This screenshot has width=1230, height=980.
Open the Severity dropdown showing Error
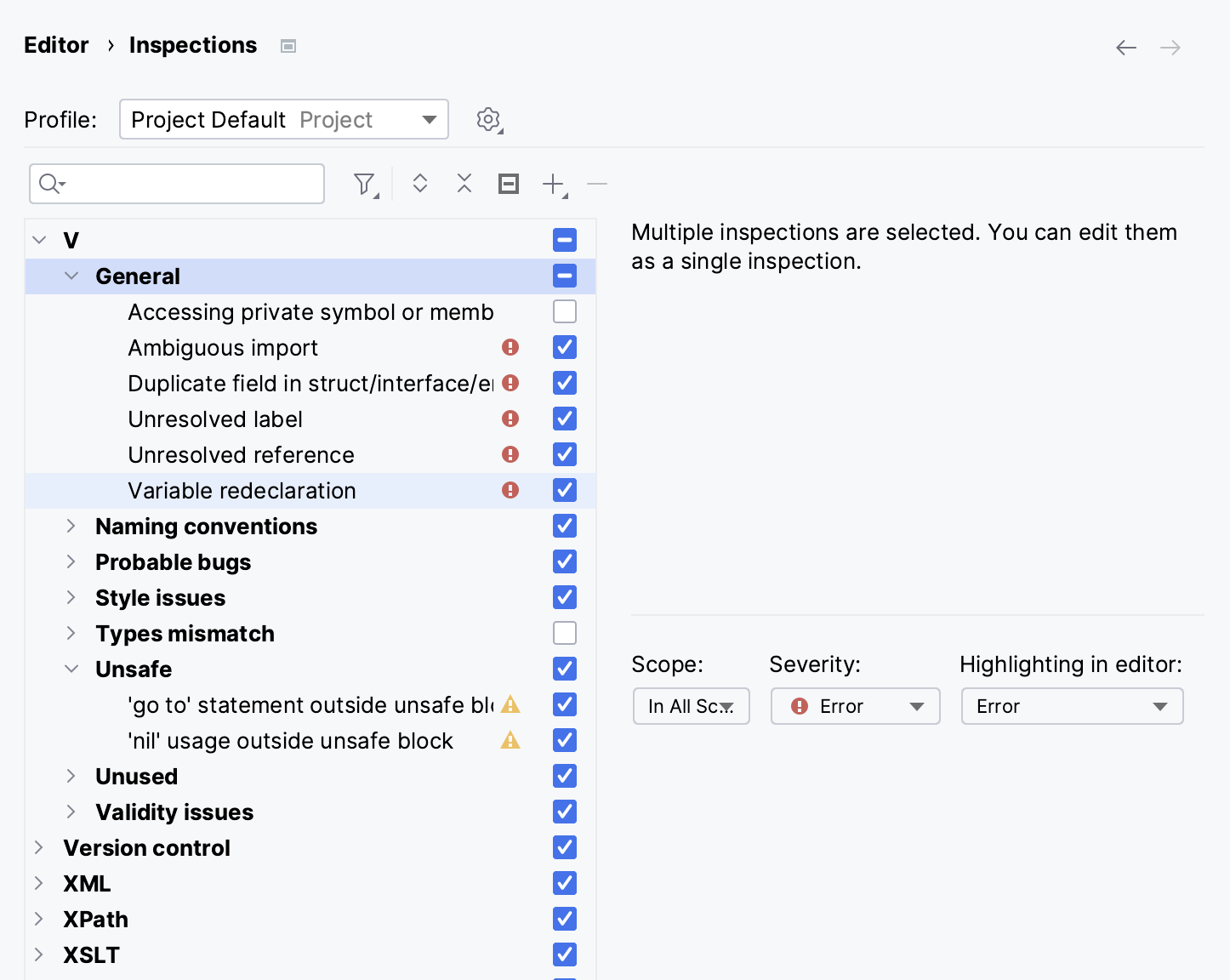click(x=854, y=706)
